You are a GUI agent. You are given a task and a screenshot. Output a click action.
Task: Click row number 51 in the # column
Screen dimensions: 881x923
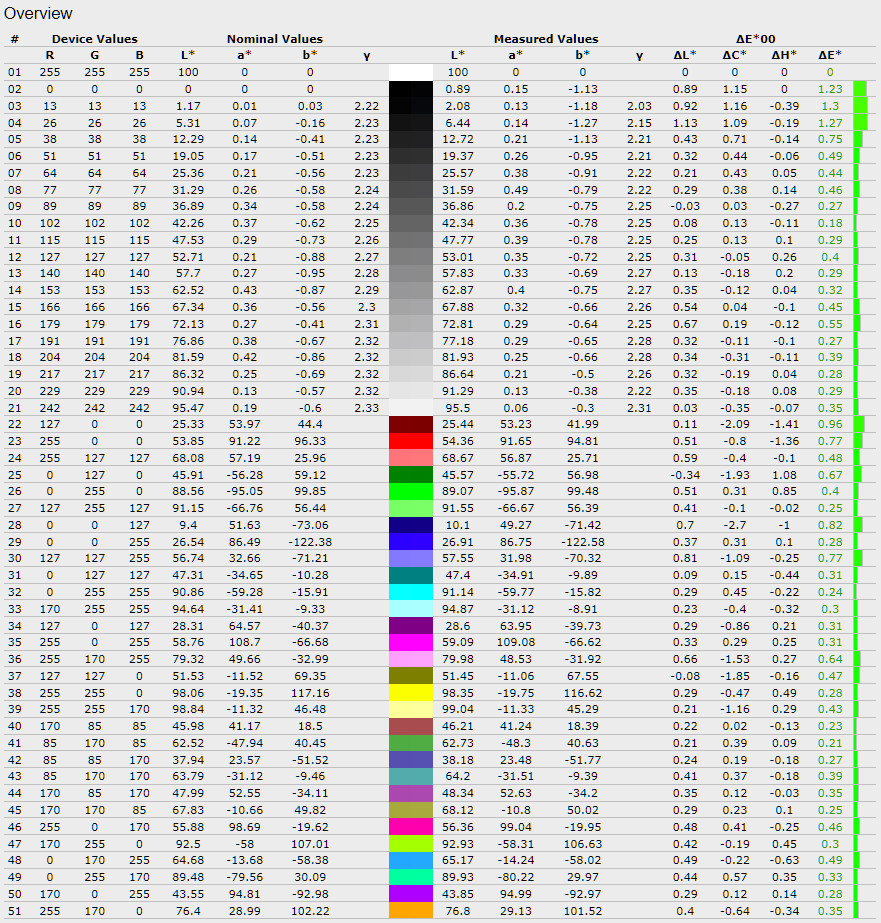coord(14,910)
